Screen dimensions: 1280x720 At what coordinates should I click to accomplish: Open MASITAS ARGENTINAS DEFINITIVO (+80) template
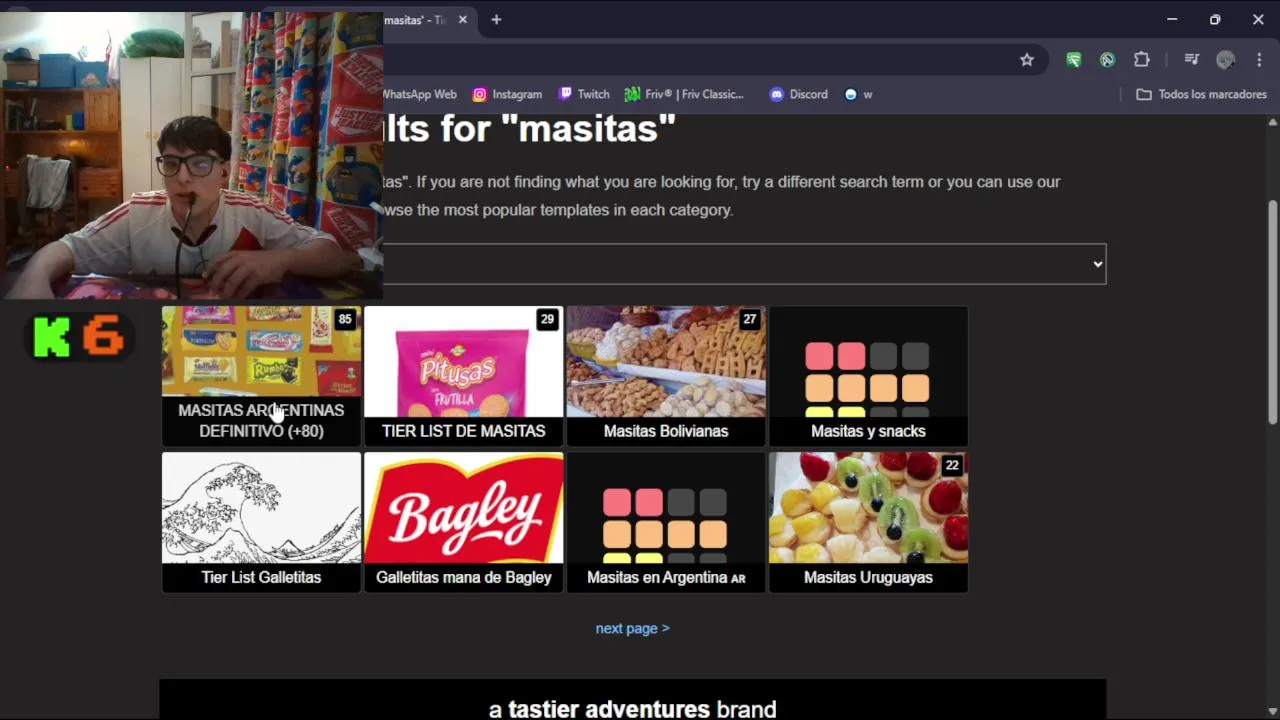click(x=261, y=376)
